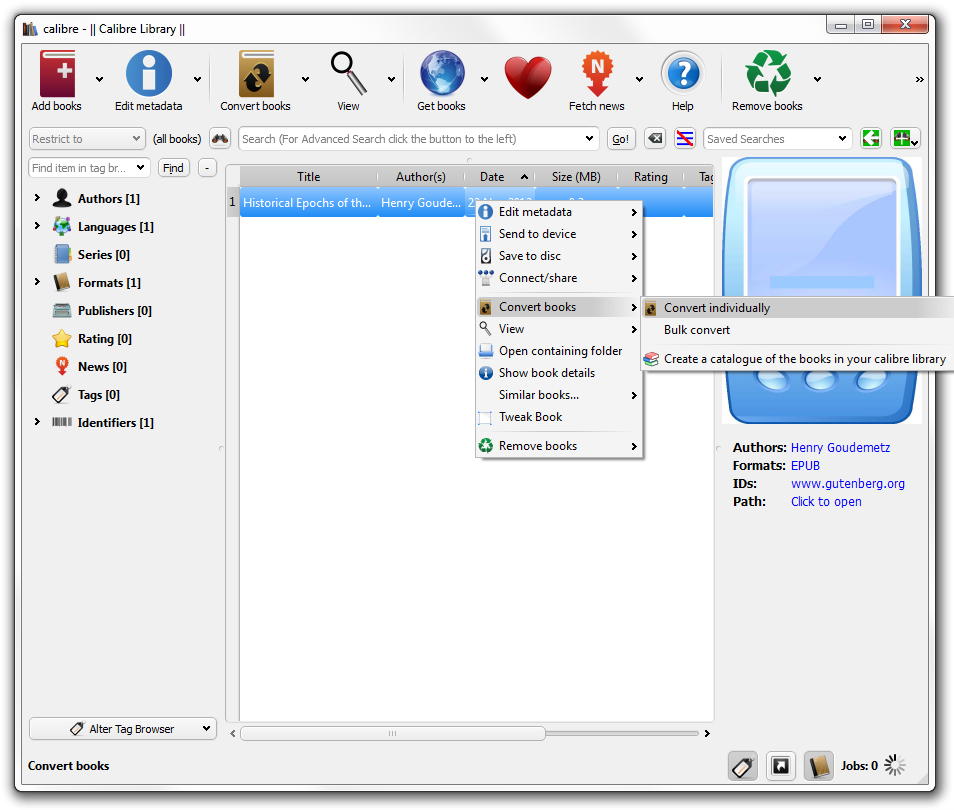Show more toolbar items chevron
Image resolution: width=954 pixels, height=810 pixels.
click(919, 79)
